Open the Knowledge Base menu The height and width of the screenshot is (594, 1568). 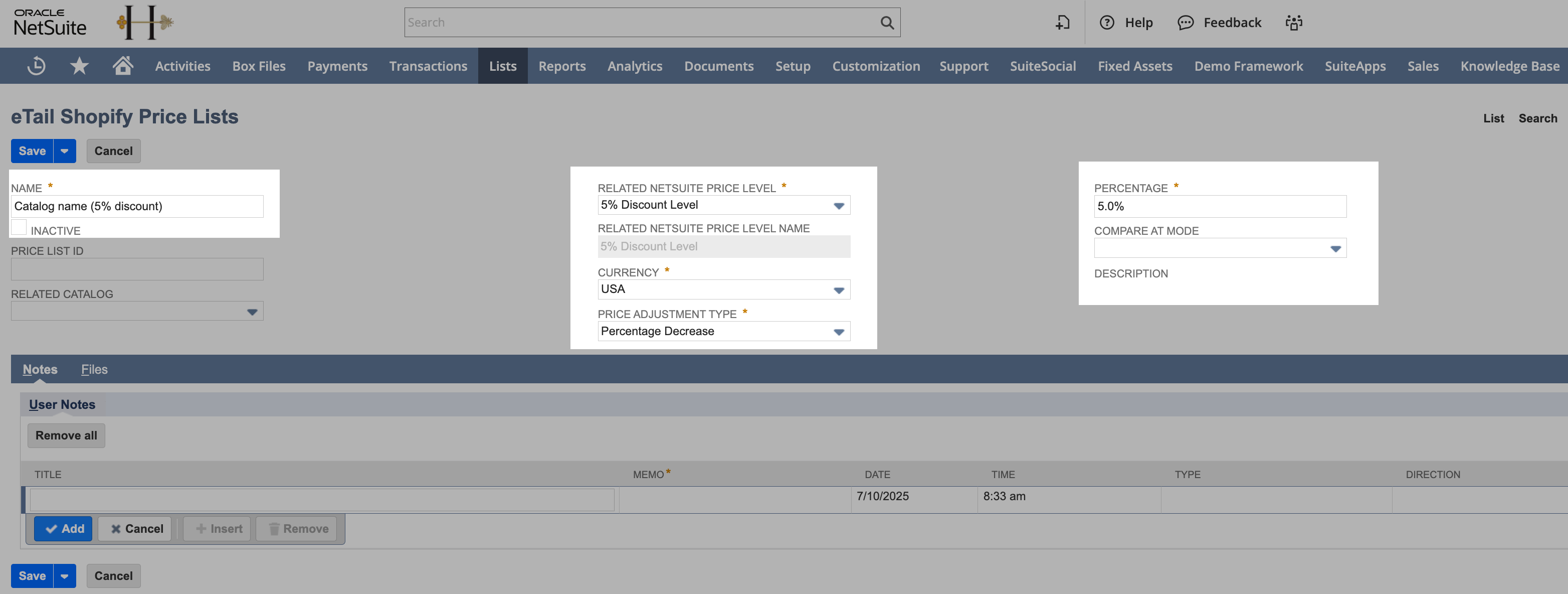pos(1509,66)
